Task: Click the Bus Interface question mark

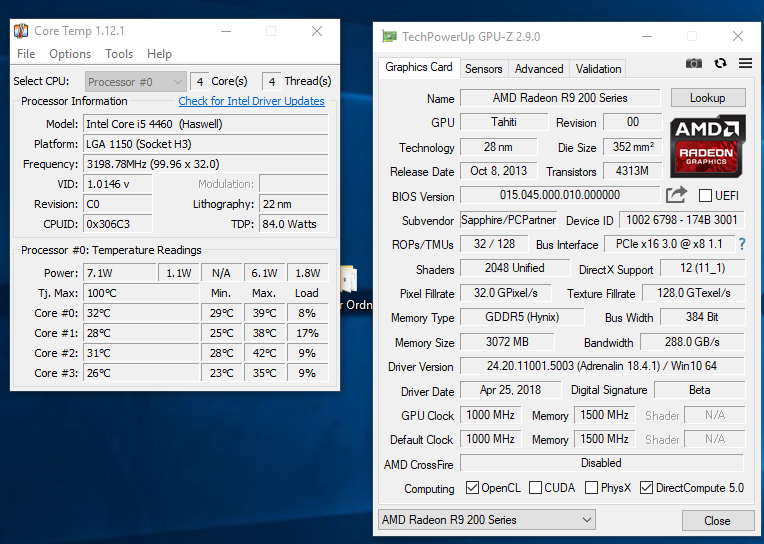Action: click(x=742, y=244)
